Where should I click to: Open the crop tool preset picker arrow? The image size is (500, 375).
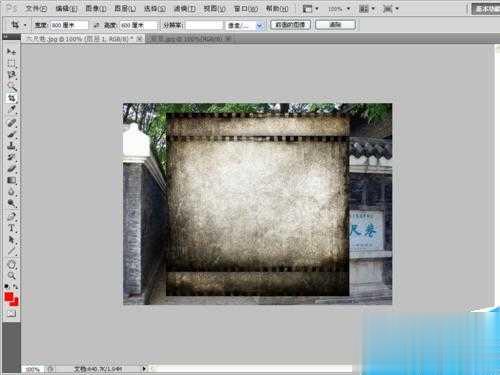25,25
